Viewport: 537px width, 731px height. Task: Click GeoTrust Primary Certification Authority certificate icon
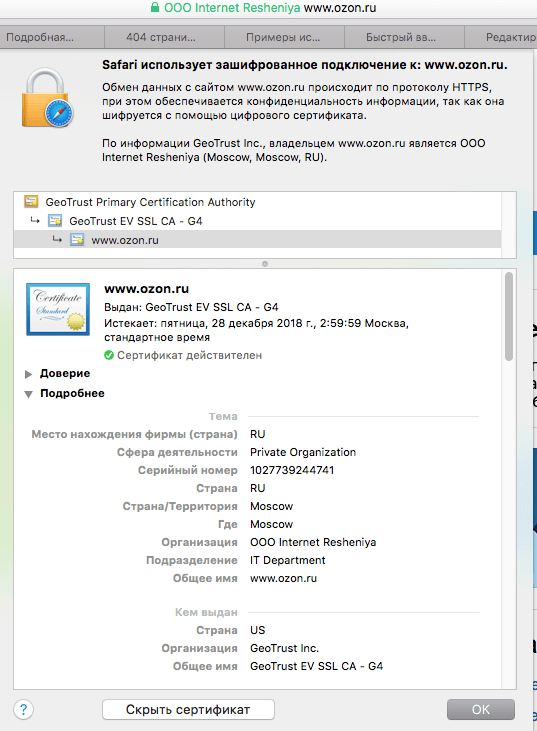click(31, 201)
